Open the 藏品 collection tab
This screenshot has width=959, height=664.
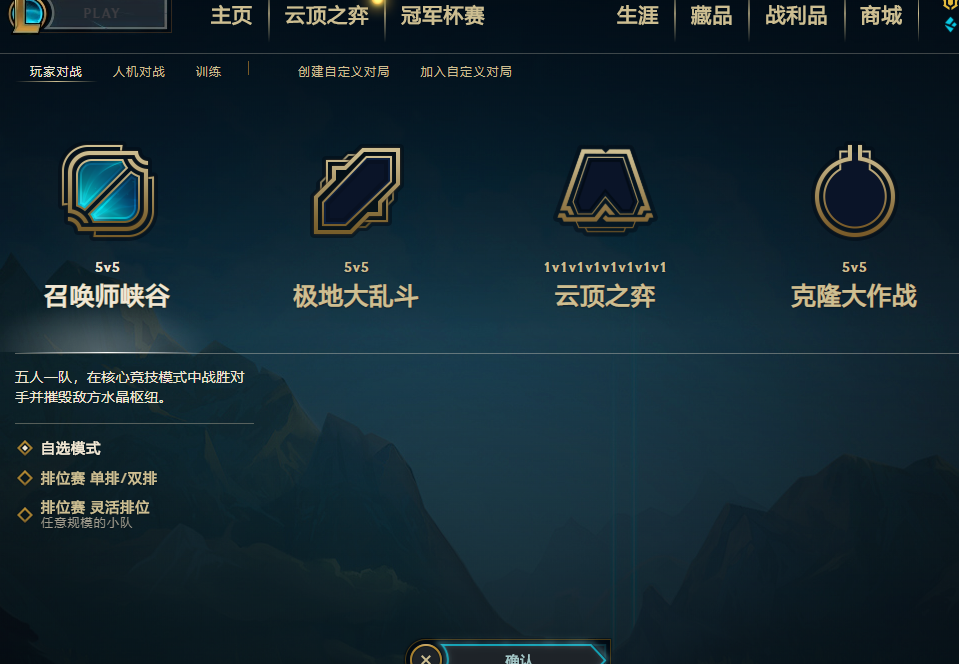click(x=711, y=16)
